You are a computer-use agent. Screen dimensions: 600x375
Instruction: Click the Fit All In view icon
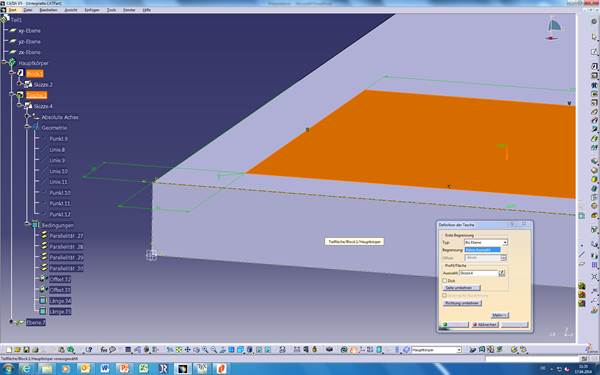[179, 350]
